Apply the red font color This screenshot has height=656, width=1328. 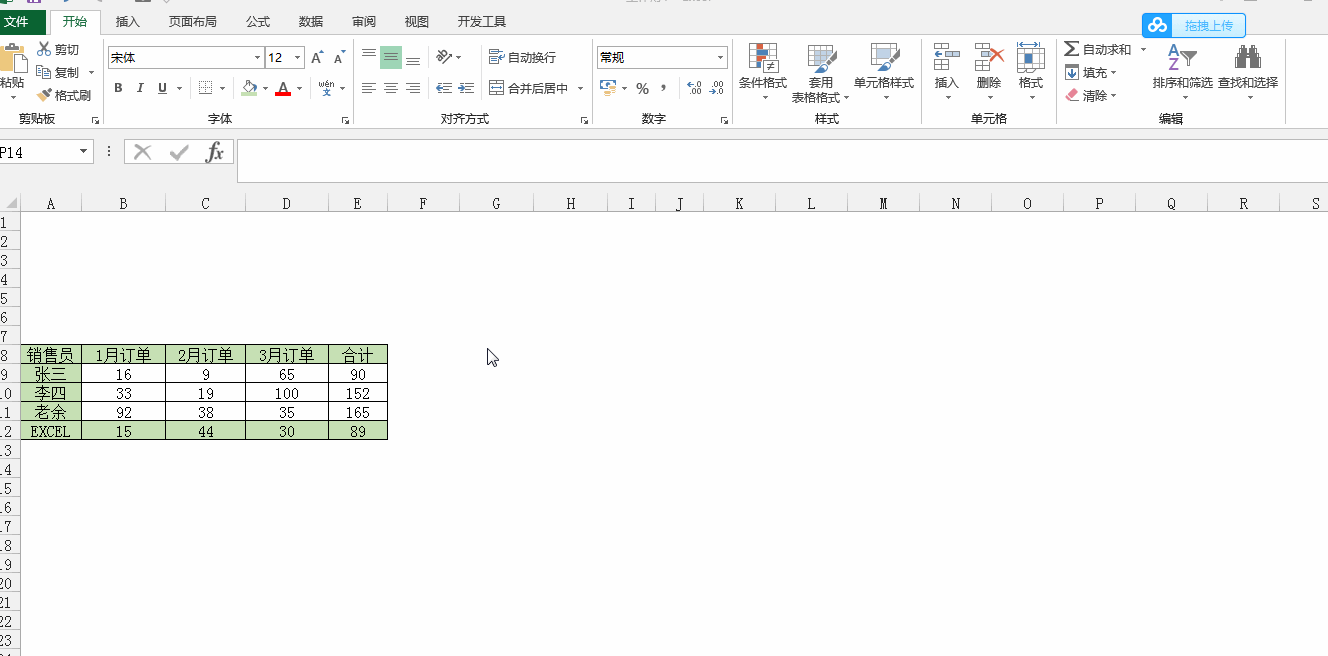[x=283, y=88]
